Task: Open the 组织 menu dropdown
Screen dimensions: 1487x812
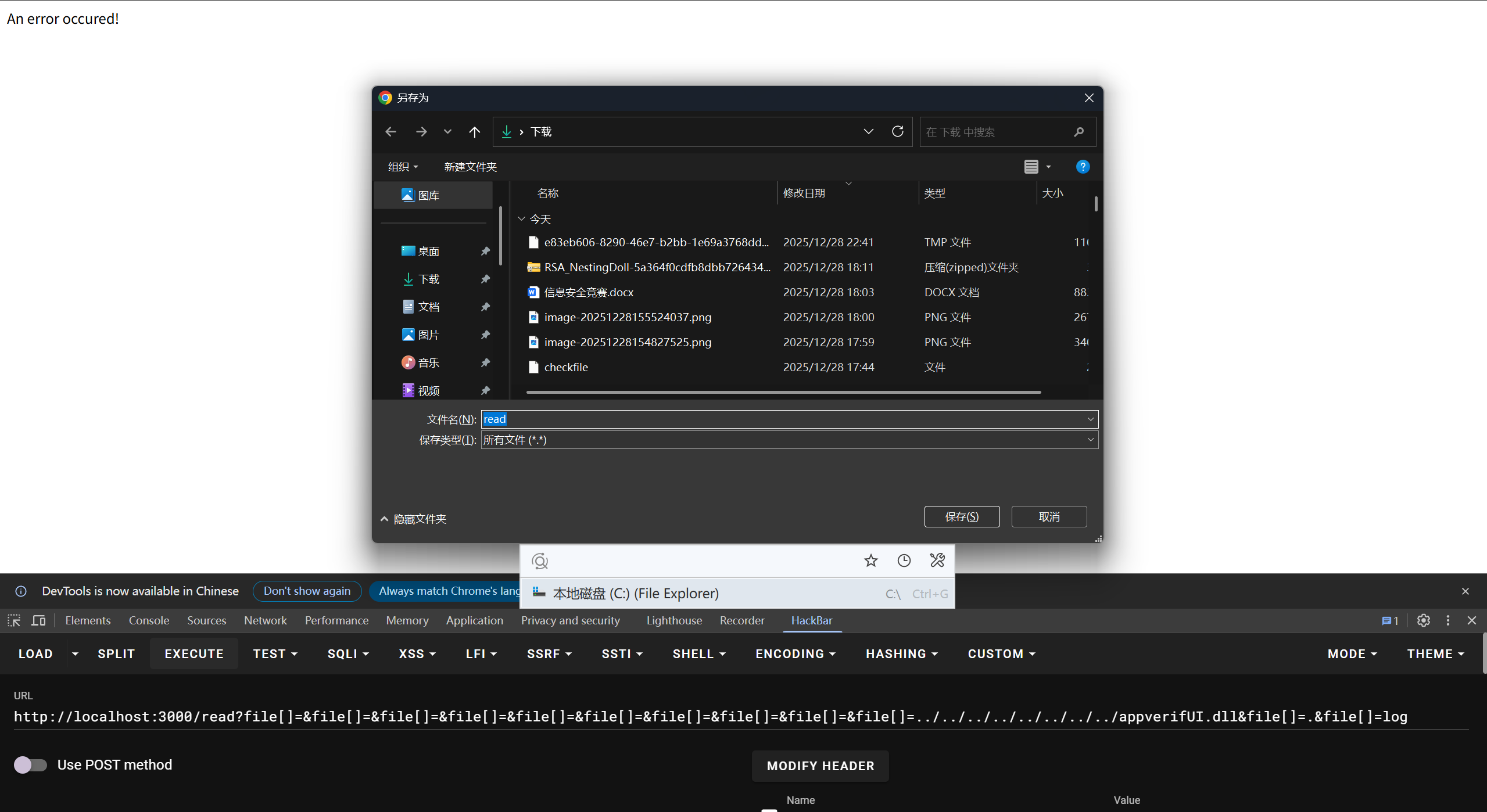Action: pyautogui.click(x=403, y=167)
